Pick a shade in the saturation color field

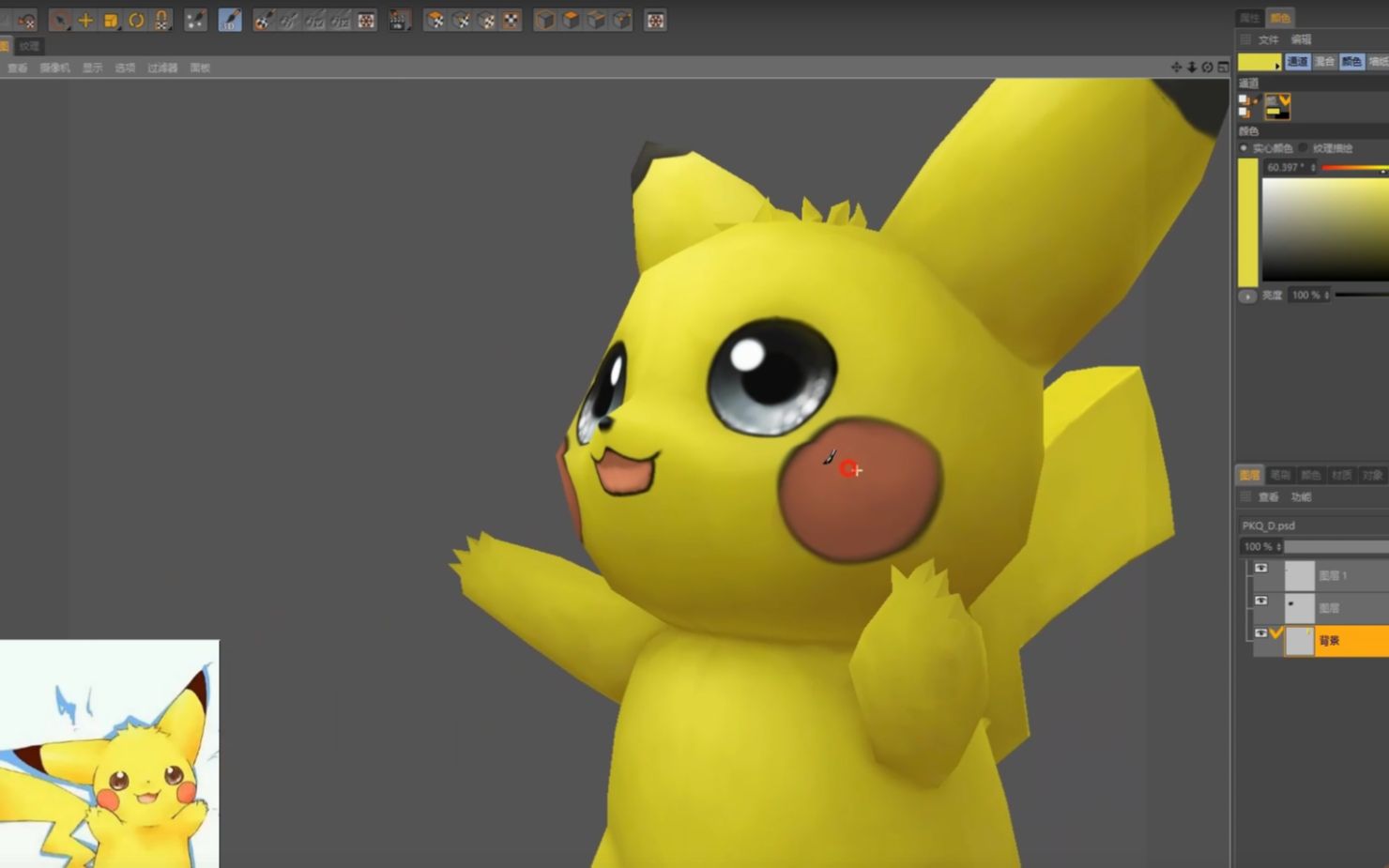[x=1325, y=229]
